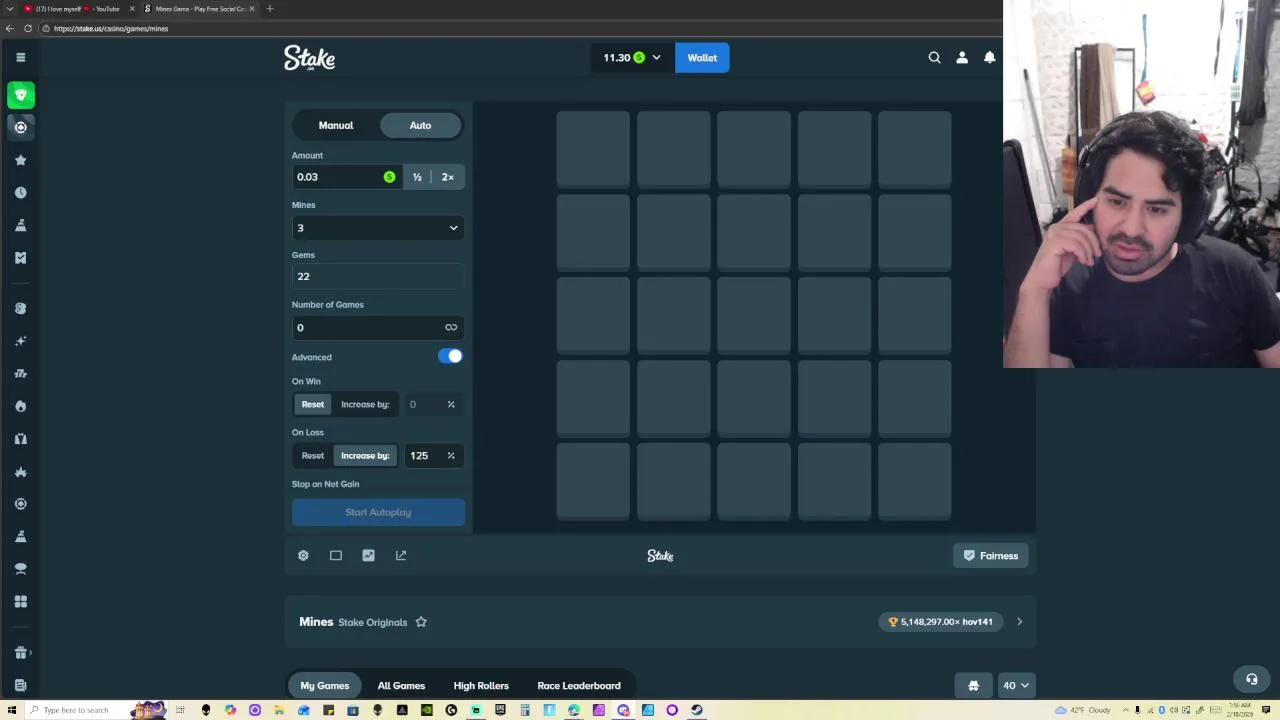Screen dimensions: 1280x720
Task: Click the 5,148,297.00× hov141 top win
Action: pos(941,622)
